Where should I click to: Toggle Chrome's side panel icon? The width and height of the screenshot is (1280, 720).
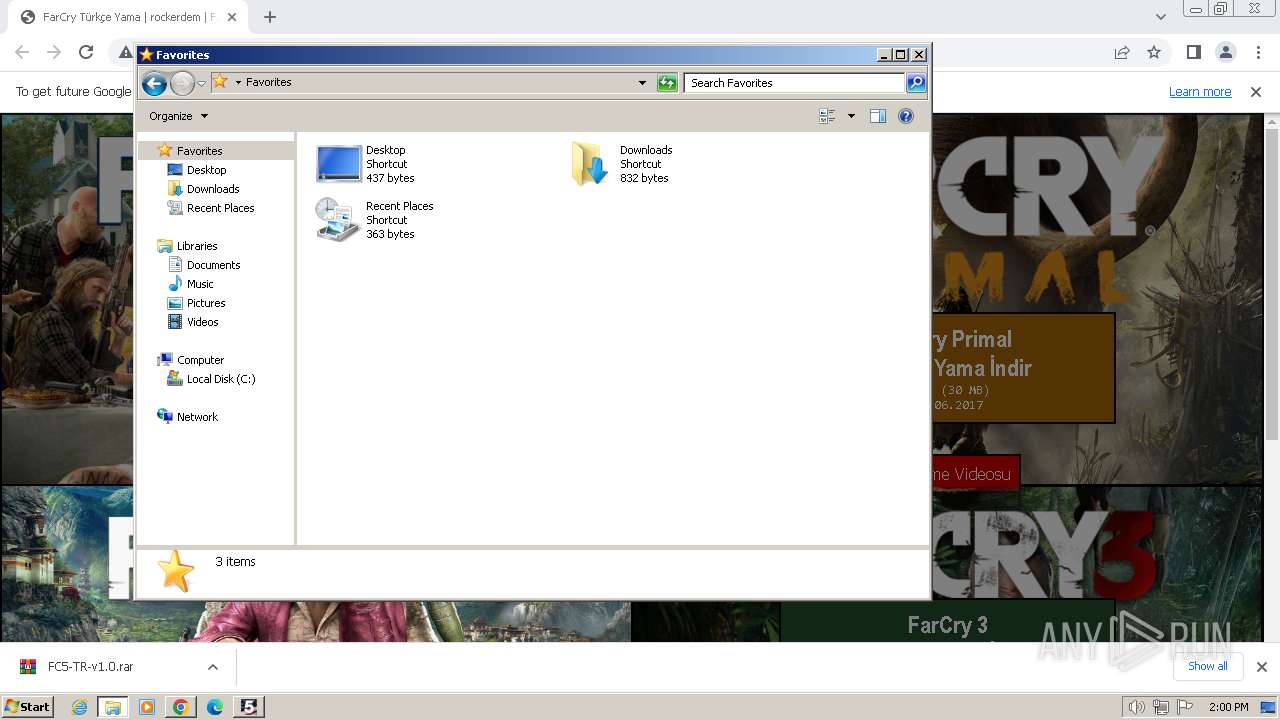pos(1193,52)
